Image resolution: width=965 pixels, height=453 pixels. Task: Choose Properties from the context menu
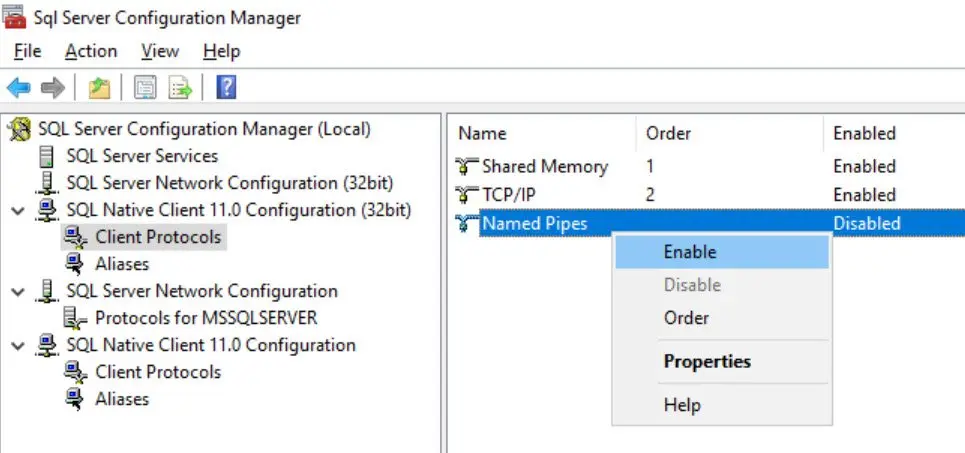pos(722,361)
